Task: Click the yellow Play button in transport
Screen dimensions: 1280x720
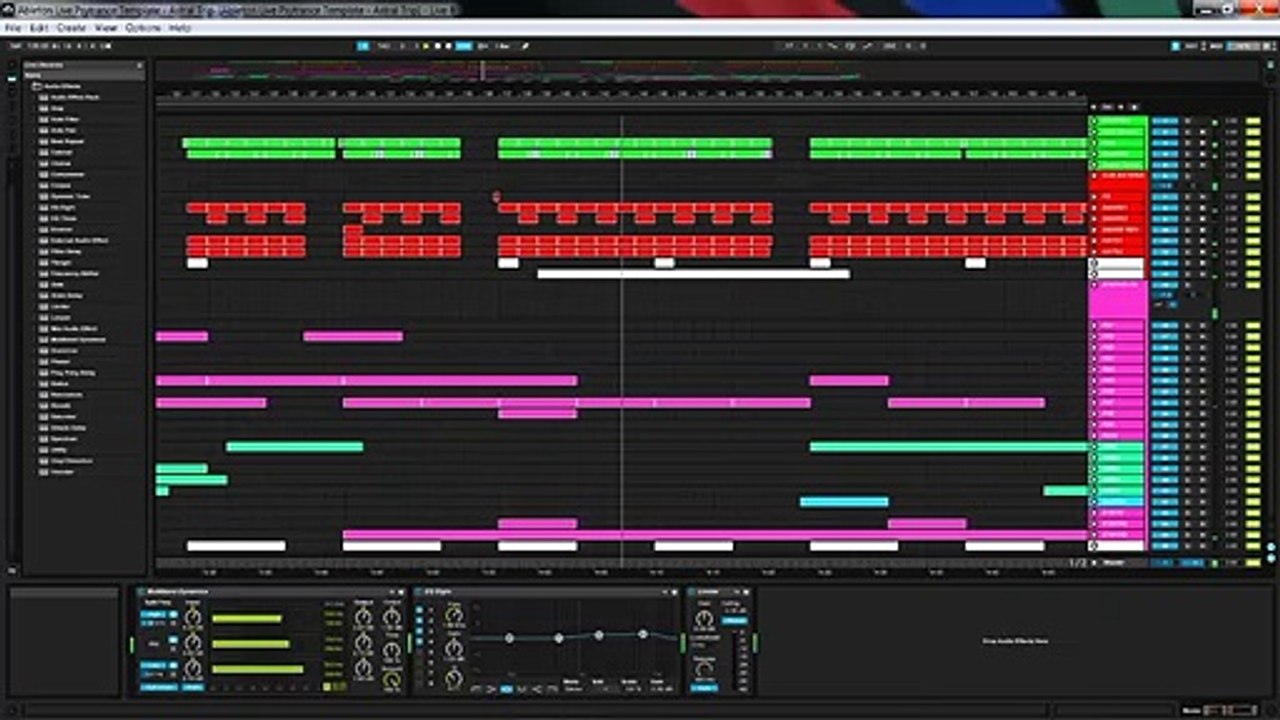Action: click(x=426, y=45)
